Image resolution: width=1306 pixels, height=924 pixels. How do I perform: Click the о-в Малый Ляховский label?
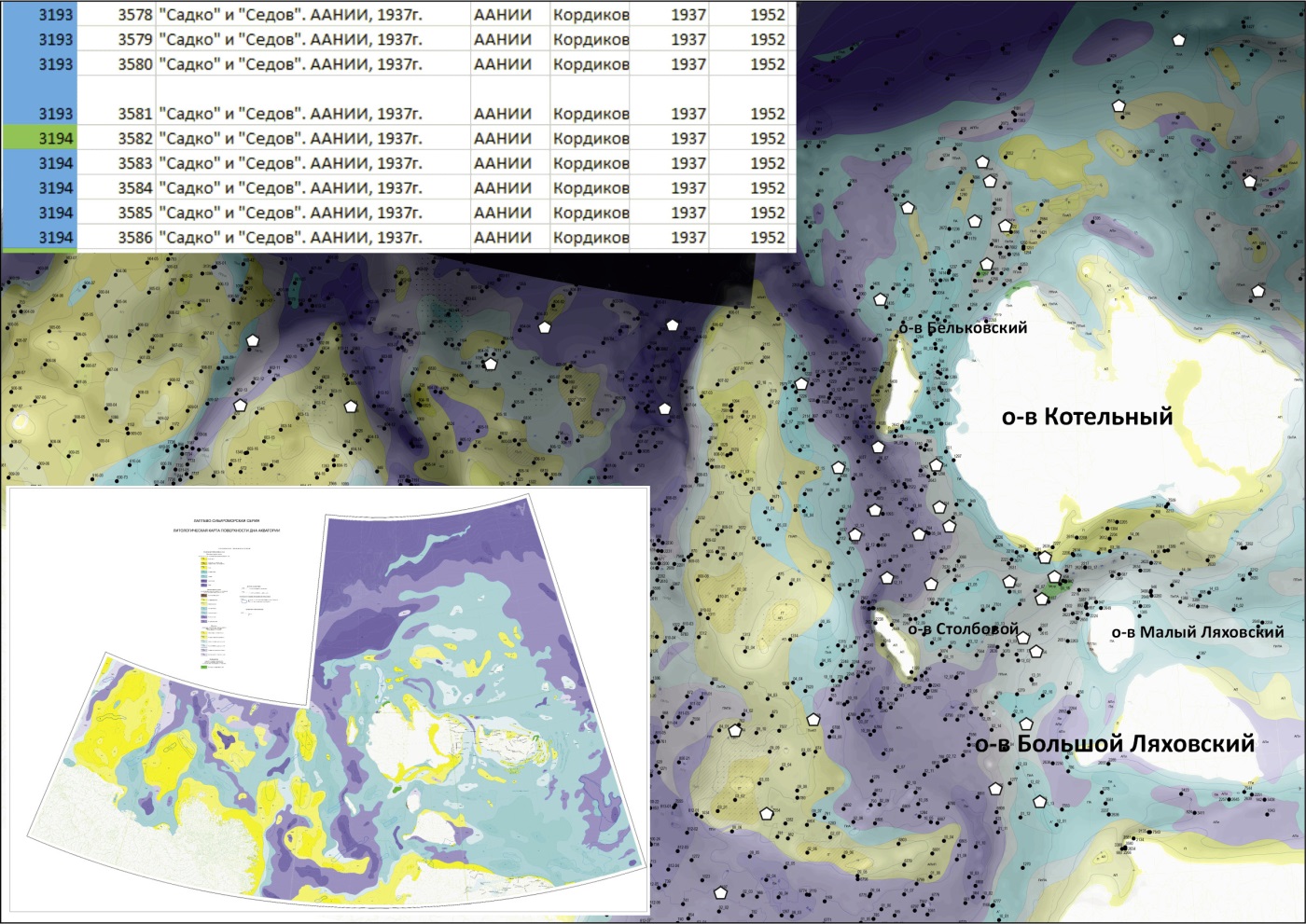[x=1197, y=632]
